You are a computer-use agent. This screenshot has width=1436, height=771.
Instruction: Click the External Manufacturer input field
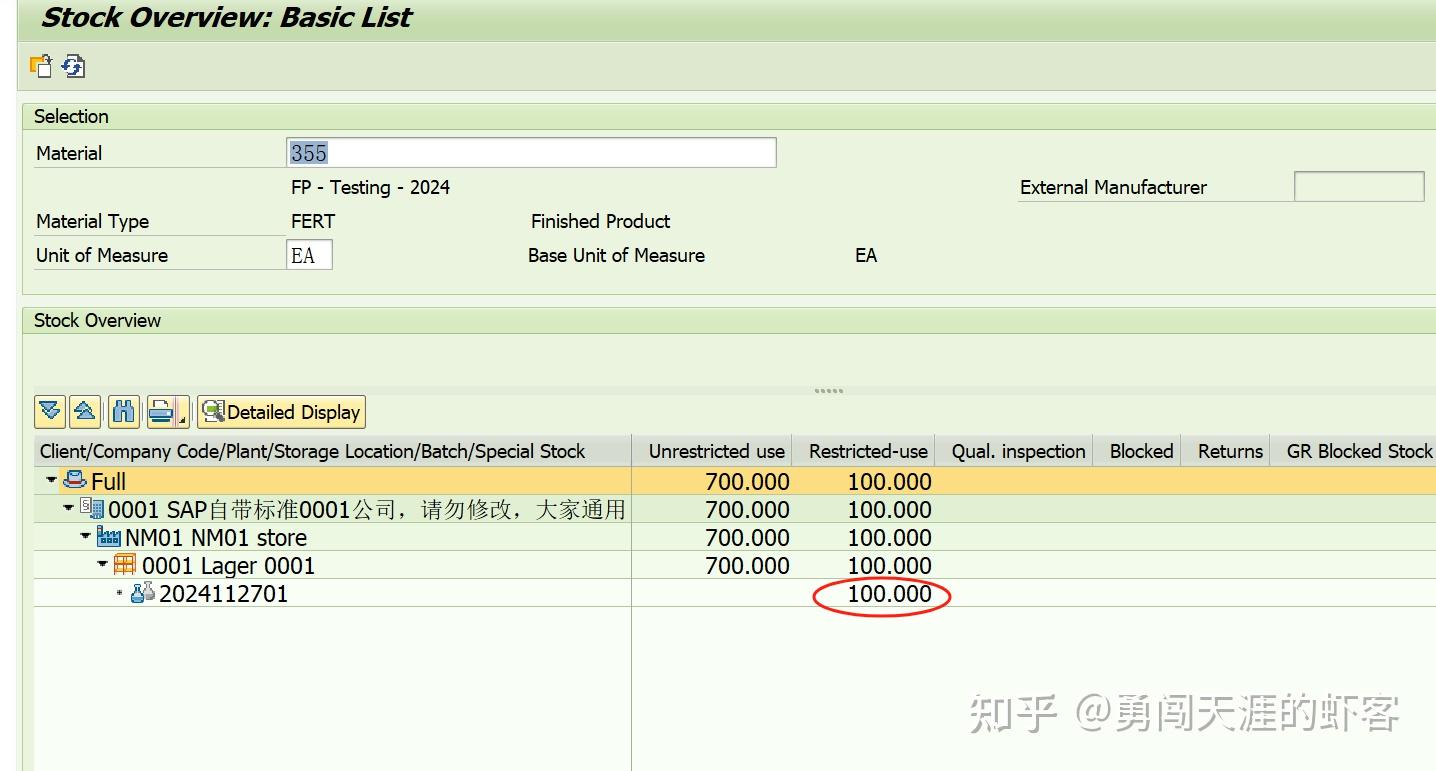(x=1358, y=186)
